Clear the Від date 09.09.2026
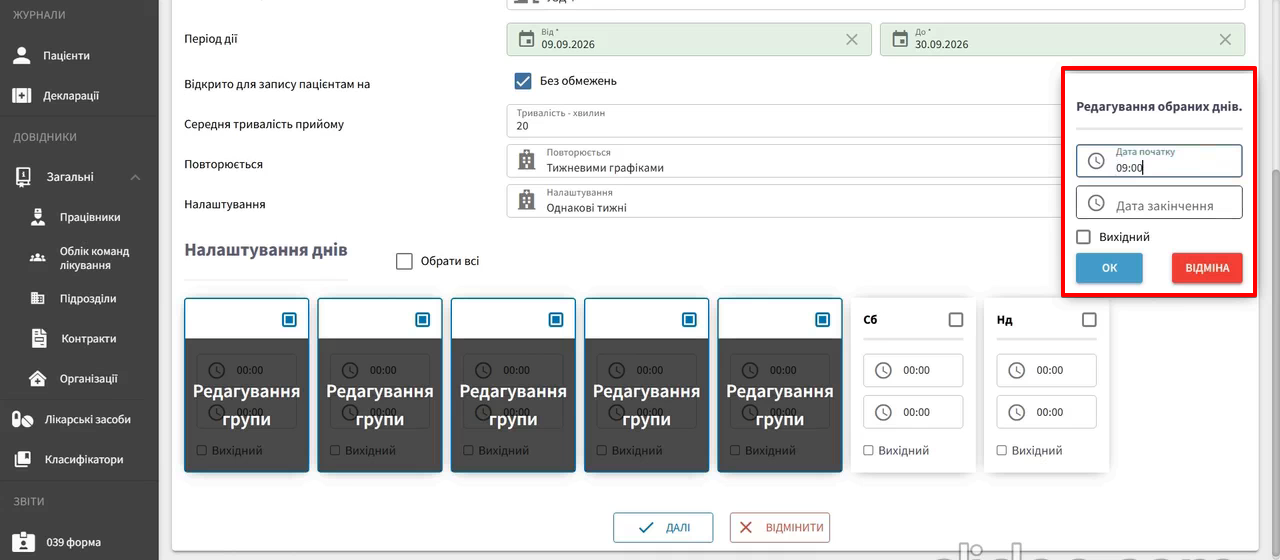This screenshot has height=560, width=1280. coord(852,39)
